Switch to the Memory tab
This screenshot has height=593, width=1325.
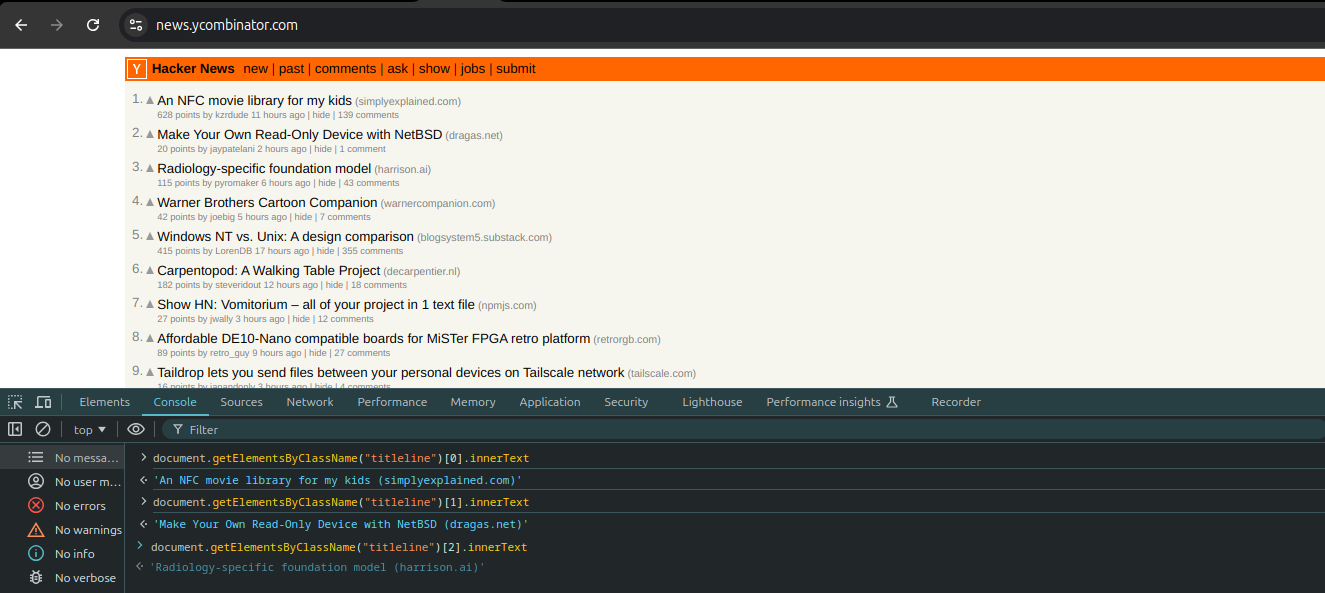473,402
